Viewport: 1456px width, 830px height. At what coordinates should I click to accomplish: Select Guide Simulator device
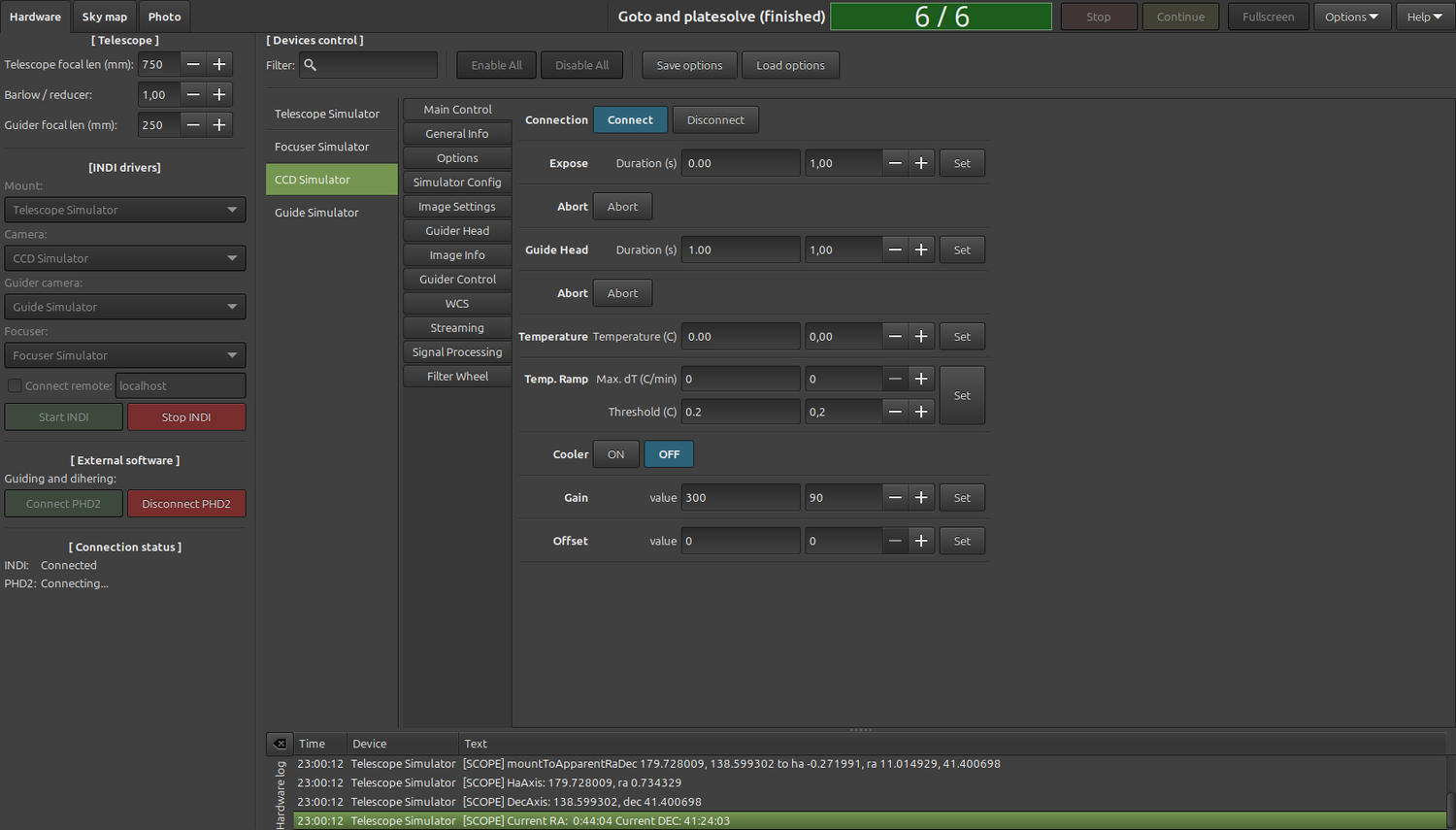[x=332, y=213]
